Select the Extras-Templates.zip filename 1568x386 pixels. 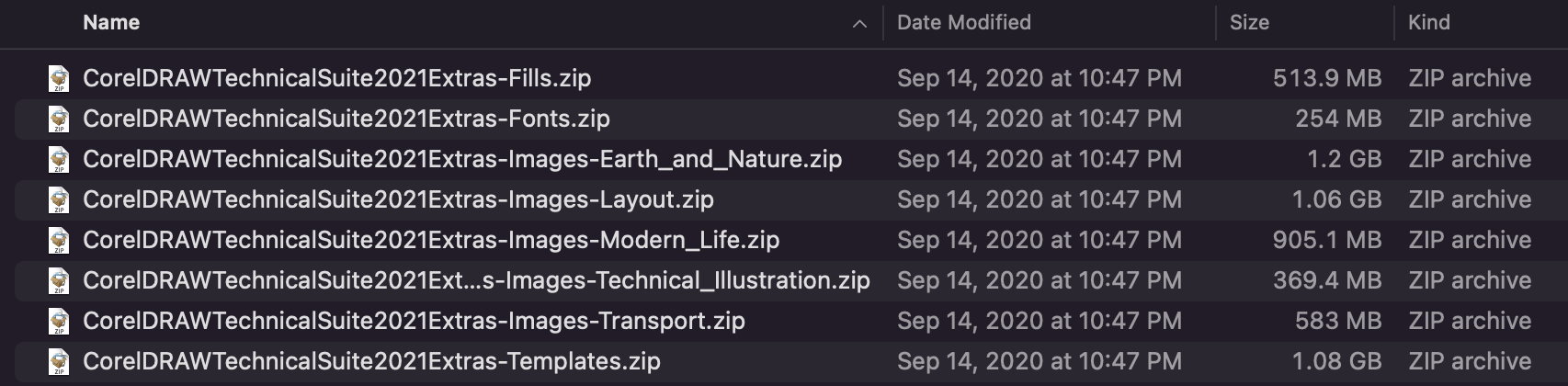click(x=371, y=362)
